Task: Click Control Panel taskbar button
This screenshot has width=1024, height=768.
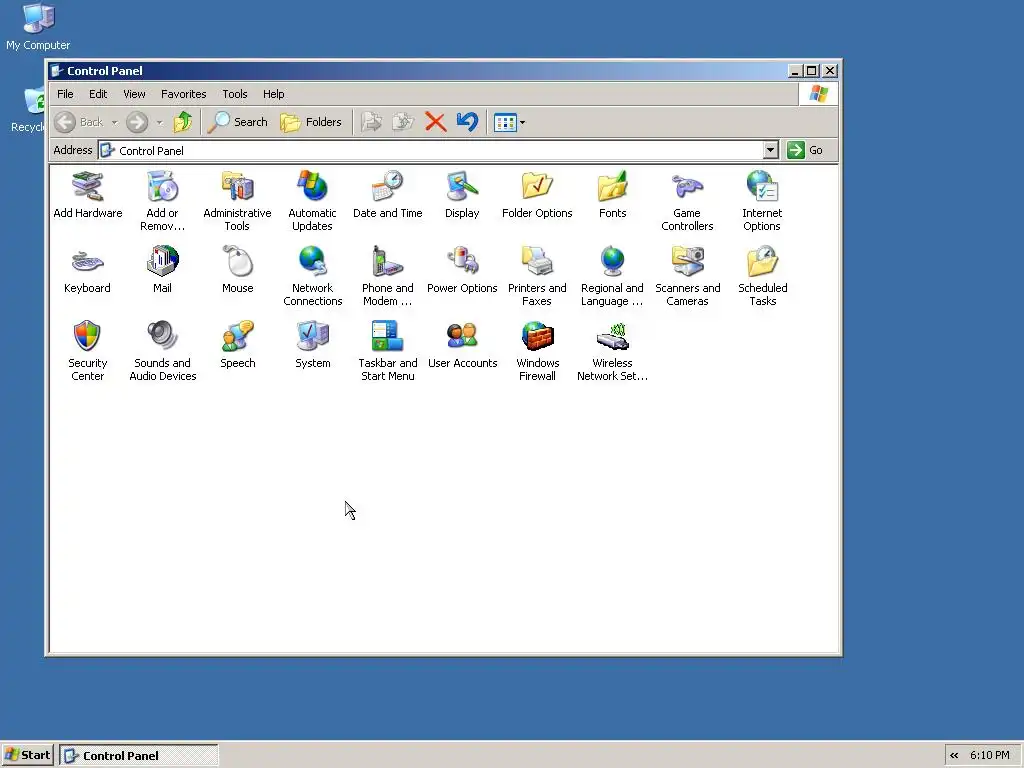Action: (x=139, y=756)
